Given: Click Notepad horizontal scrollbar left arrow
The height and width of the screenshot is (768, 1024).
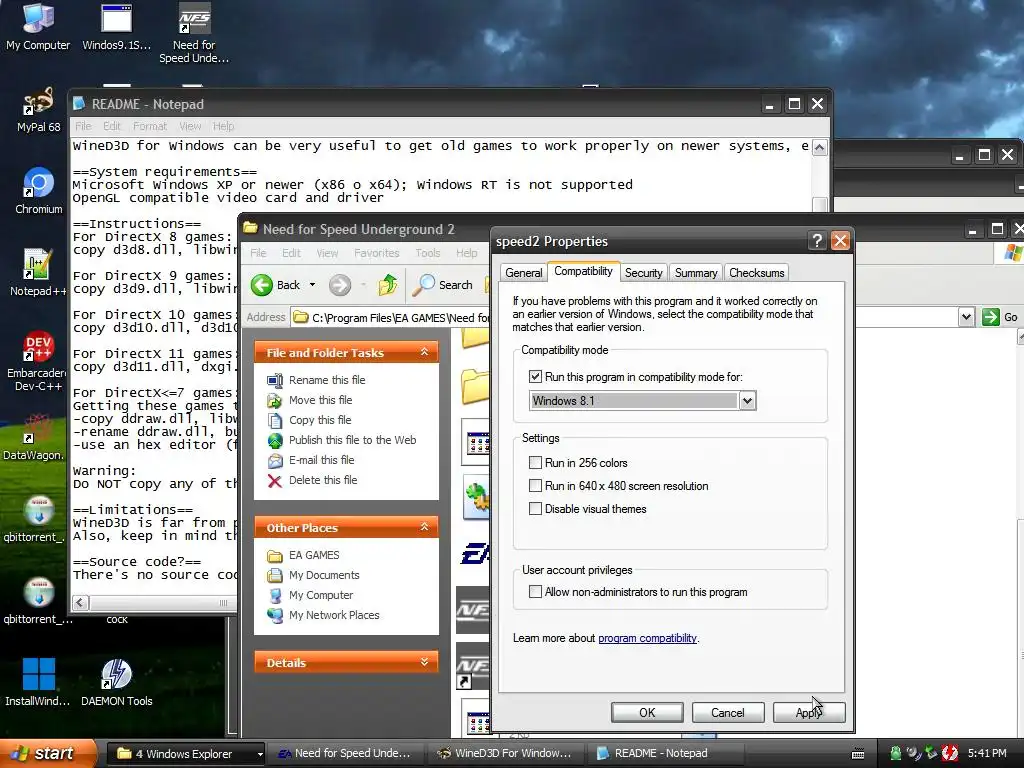Looking at the screenshot, I should [x=80, y=603].
